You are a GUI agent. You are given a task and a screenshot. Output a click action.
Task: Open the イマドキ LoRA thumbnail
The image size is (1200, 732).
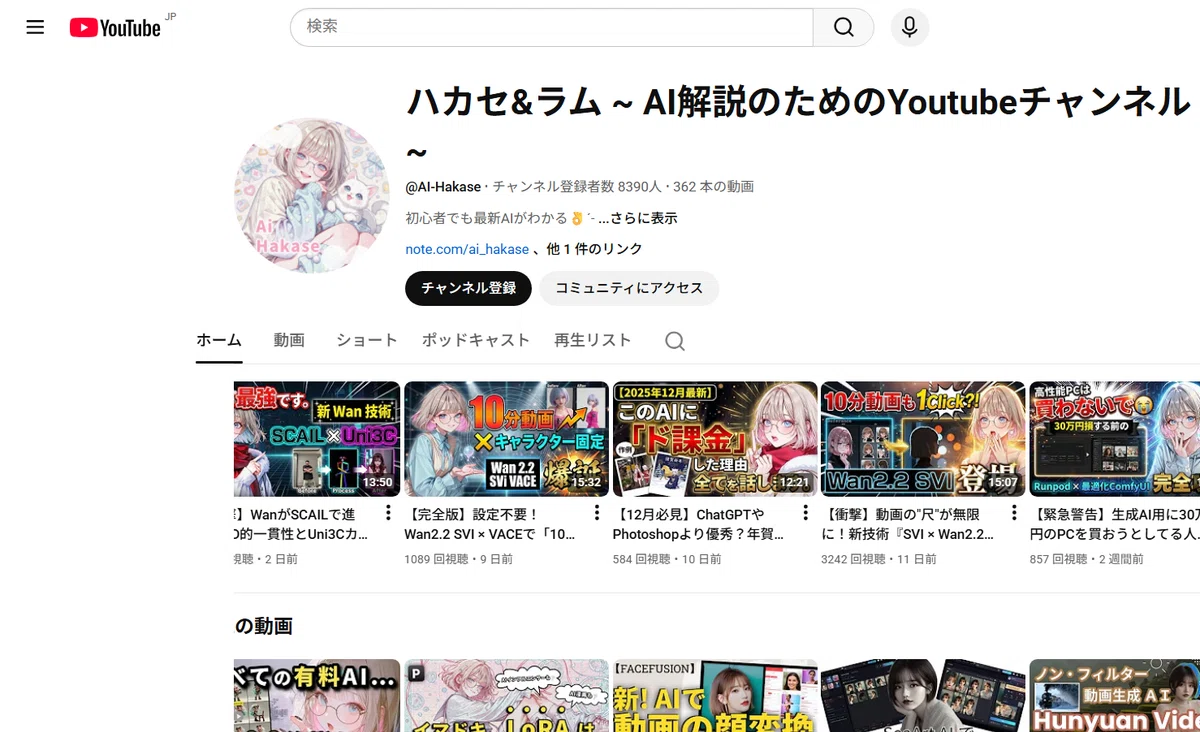pyautogui.click(x=506, y=695)
